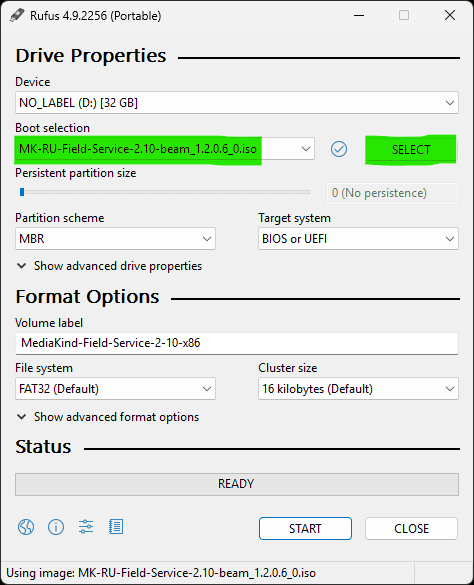
Task: Click the CLOSE button
Action: click(x=411, y=528)
